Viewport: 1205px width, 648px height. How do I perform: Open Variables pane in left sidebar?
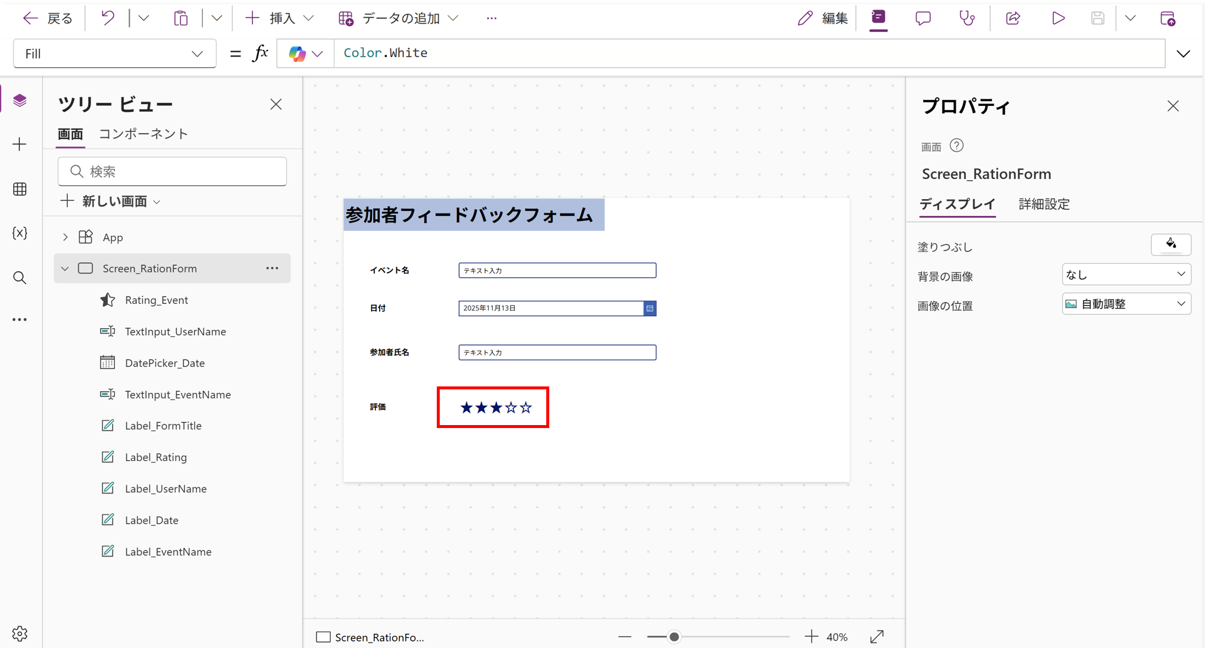[x=20, y=233]
